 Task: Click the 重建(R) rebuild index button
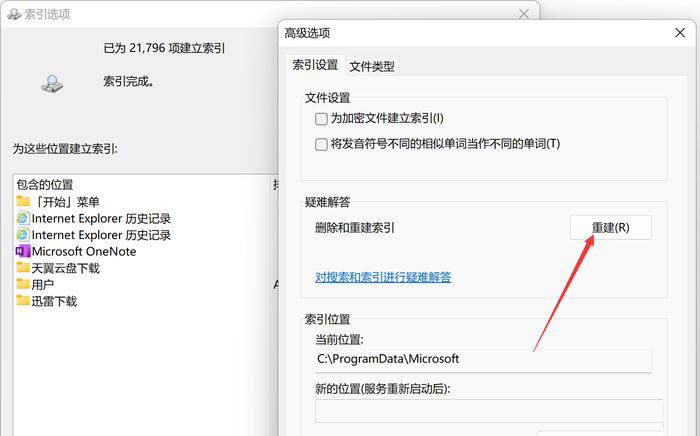pyautogui.click(x=610, y=228)
